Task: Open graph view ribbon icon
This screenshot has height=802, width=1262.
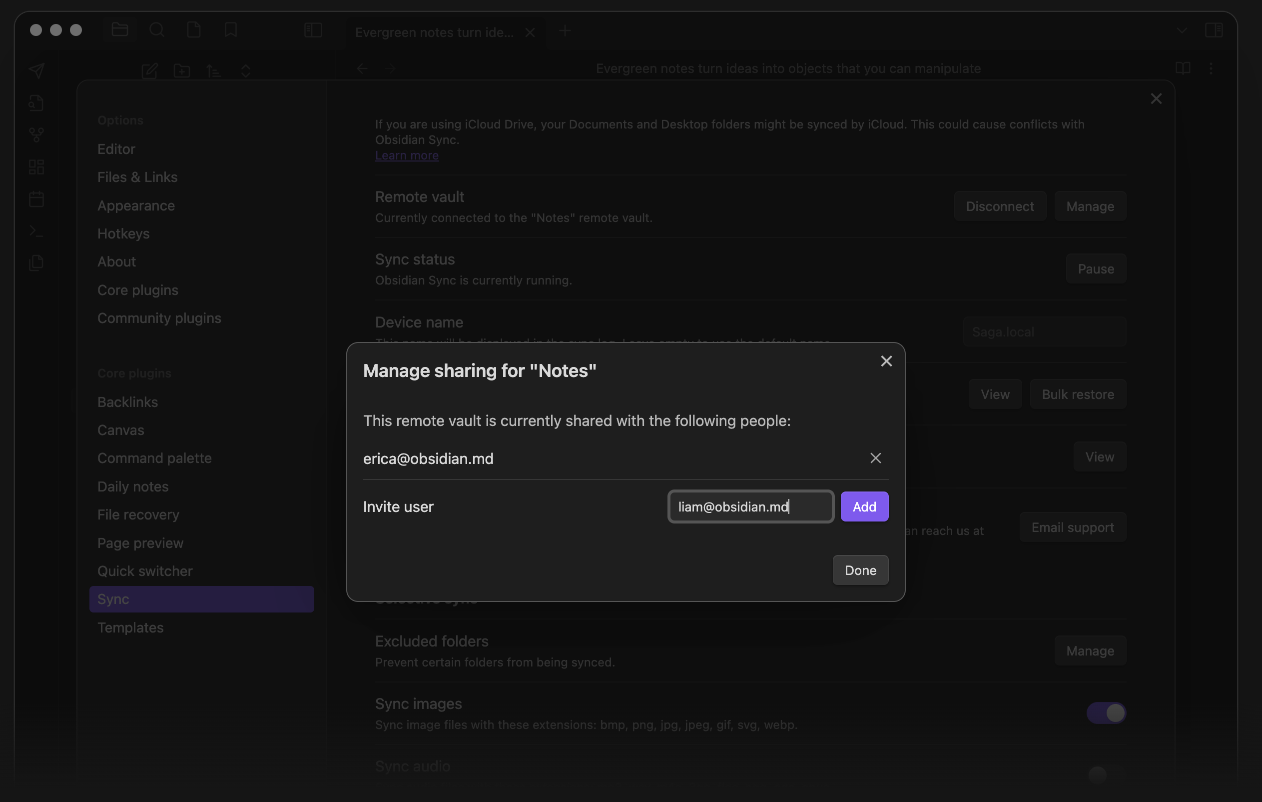Action: [36, 134]
